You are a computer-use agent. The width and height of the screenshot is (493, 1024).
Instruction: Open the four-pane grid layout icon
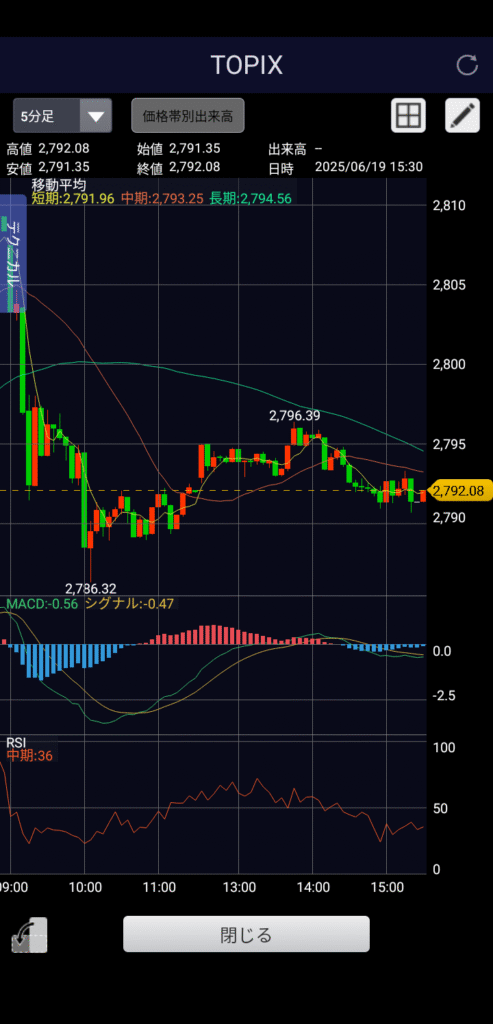click(x=408, y=116)
